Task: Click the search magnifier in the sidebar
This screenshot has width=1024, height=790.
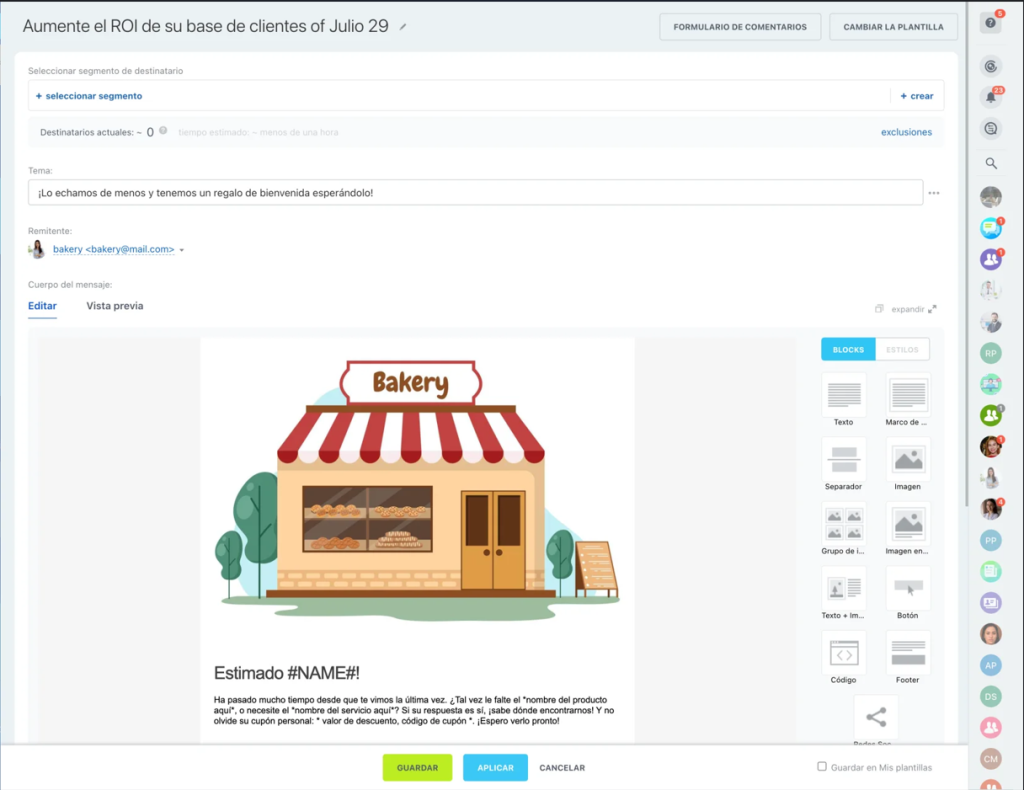Action: point(991,163)
